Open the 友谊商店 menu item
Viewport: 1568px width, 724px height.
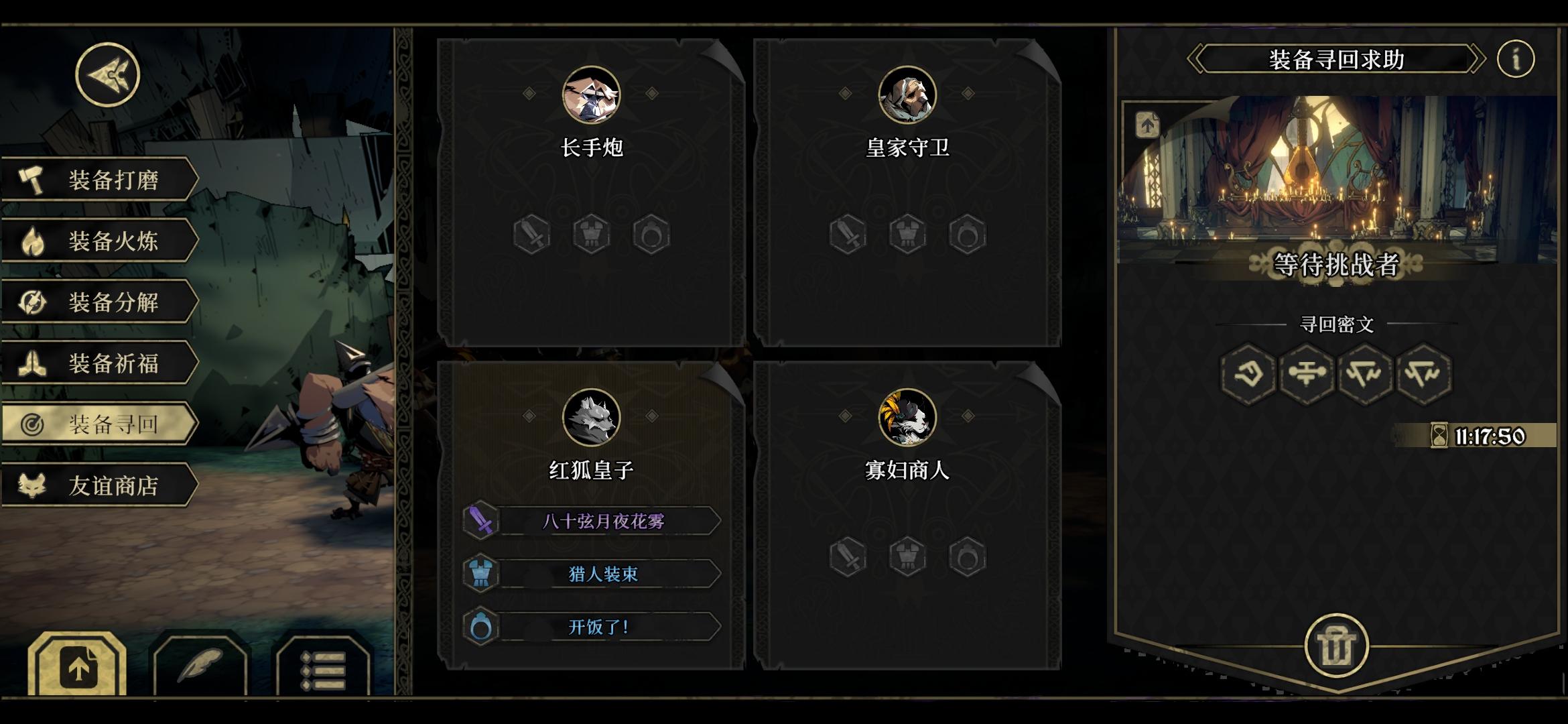(x=100, y=485)
